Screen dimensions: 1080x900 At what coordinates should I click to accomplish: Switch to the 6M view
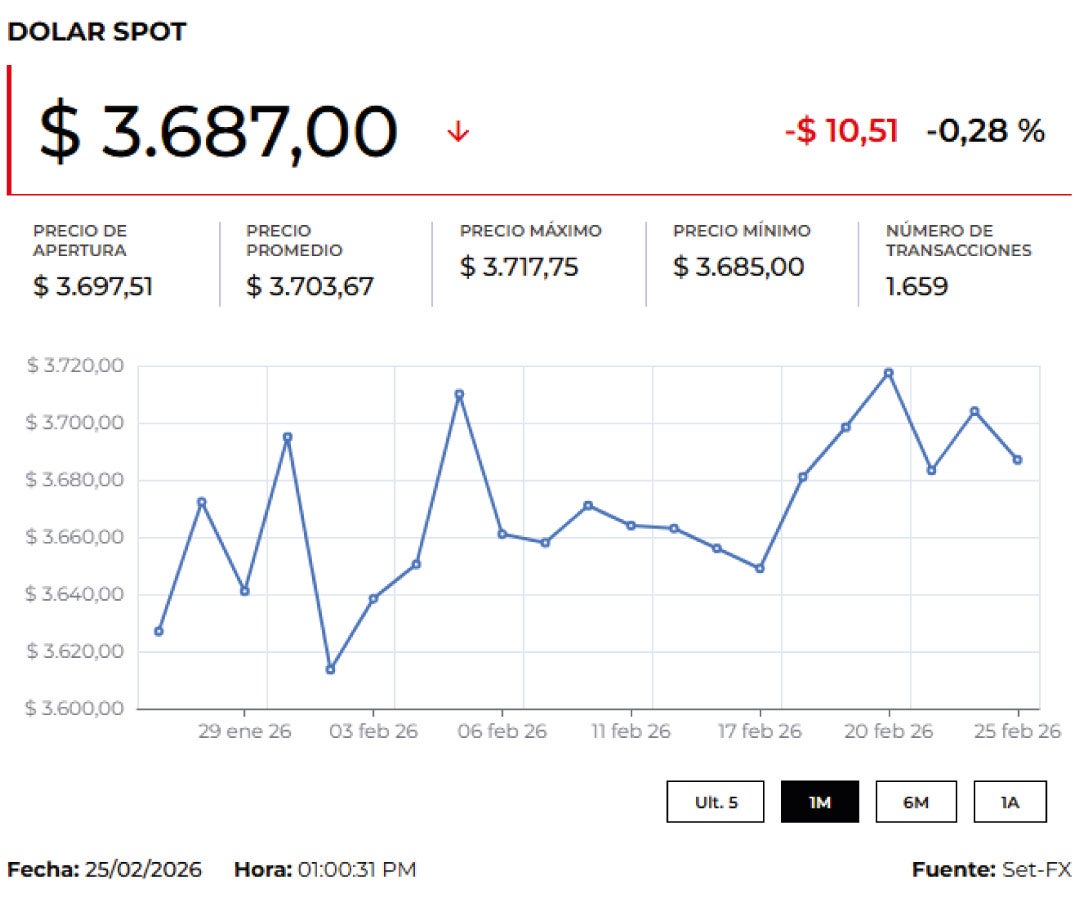pyautogui.click(x=917, y=801)
